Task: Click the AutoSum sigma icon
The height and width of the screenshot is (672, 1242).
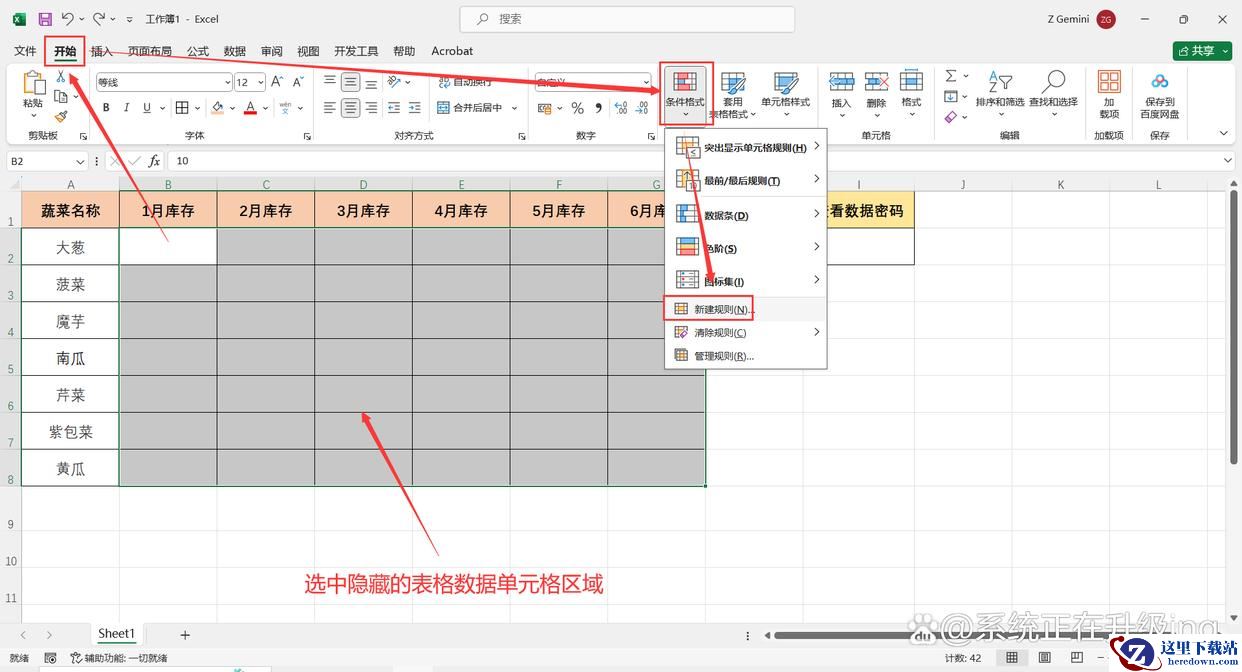Action: click(951, 76)
